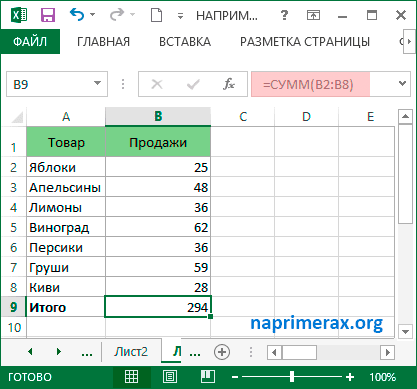Open the ФАЙЛ tab
417x389 pixels.
click(x=30, y=42)
